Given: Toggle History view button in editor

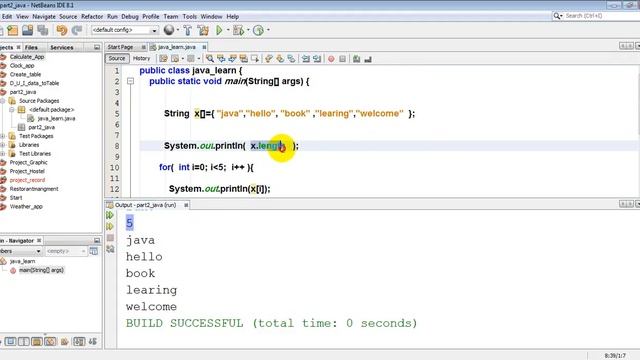Looking at the screenshot, I should tap(141, 58).
